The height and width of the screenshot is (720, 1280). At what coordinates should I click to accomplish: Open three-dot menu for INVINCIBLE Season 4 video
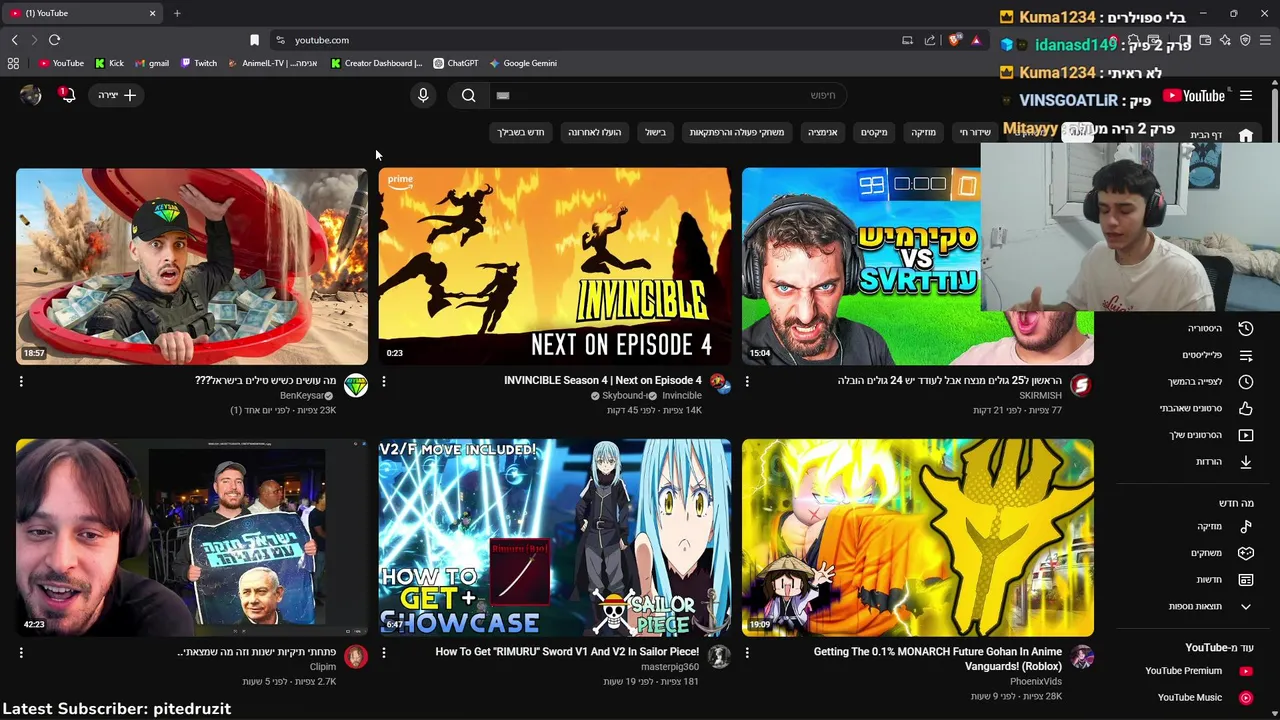(384, 381)
